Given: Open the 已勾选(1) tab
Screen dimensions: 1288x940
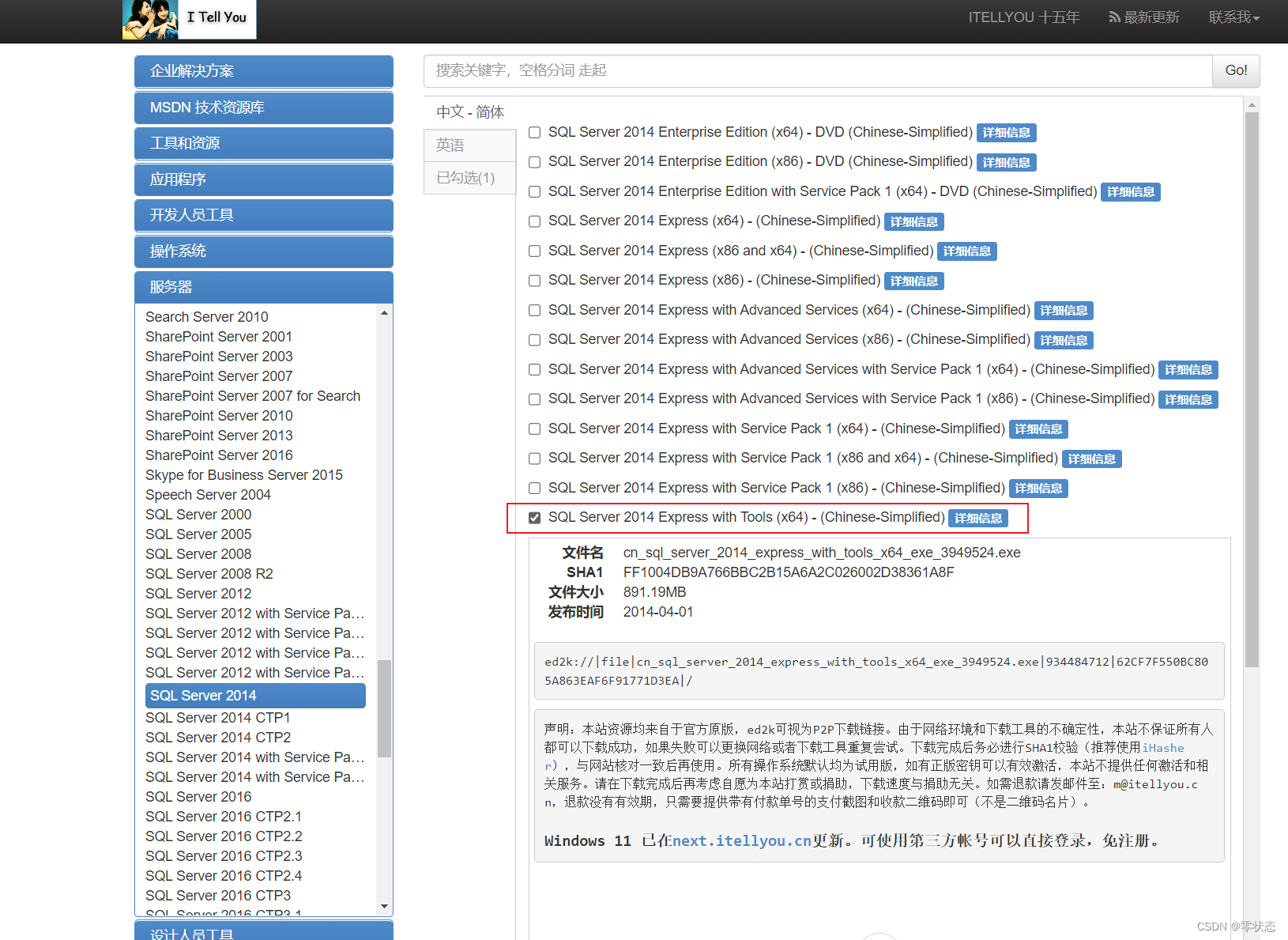Looking at the screenshot, I should (470, 178).
